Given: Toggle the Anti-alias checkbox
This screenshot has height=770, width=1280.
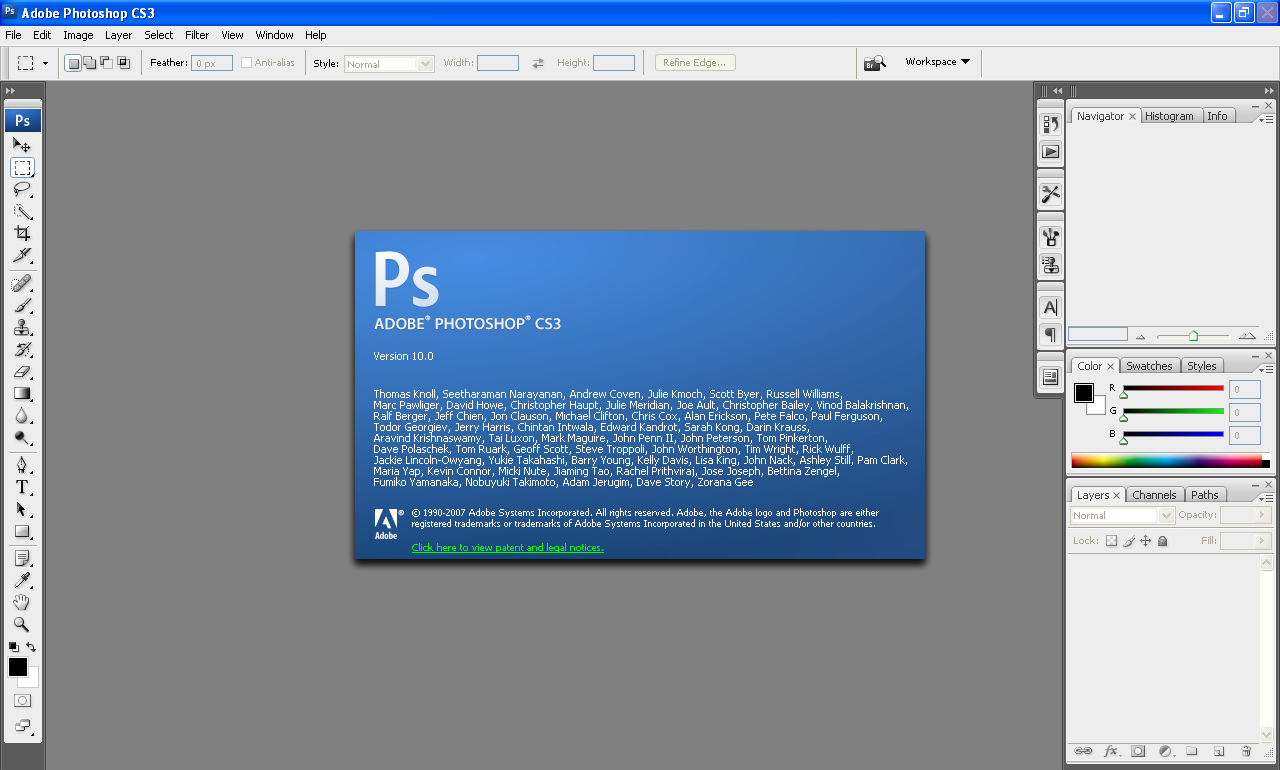Looking at the screenshot, I should point(246,63).
